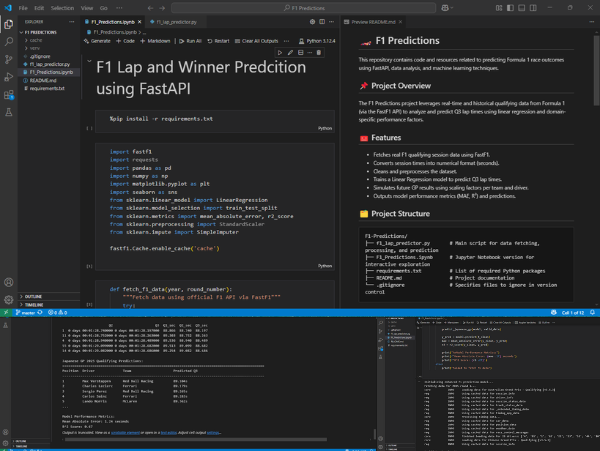Screen dimensions: 600x451
Task: Open the errors and warnings count in status bar
Action: pyautogui.click(x=57, y=313)
